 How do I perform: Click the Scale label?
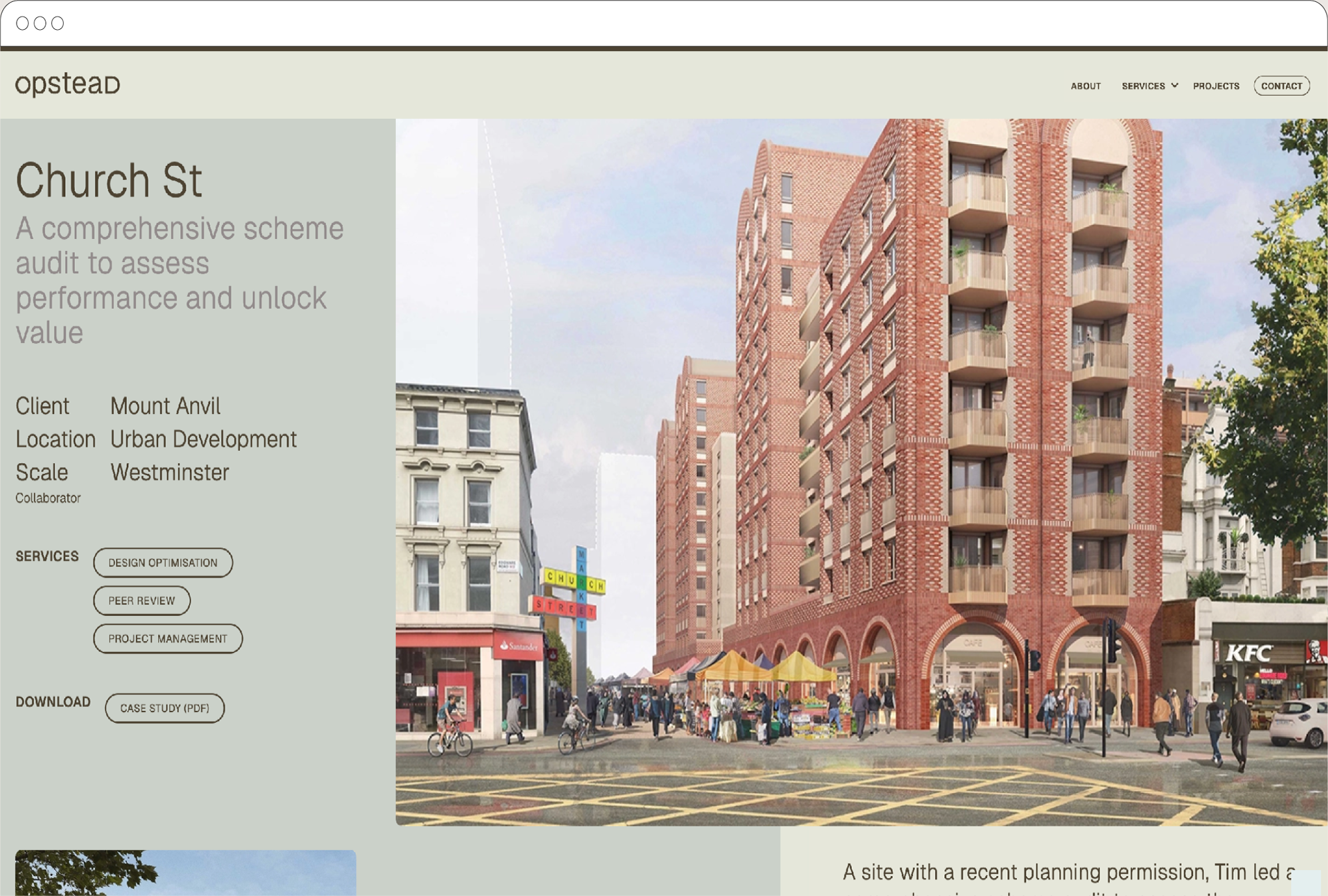click(42, 473)
